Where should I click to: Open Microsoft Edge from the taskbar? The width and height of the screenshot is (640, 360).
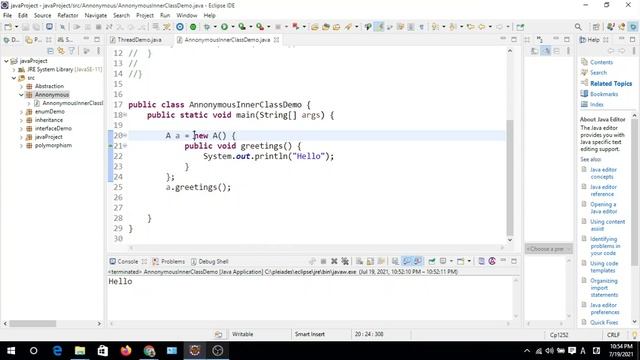coord(57,351)
